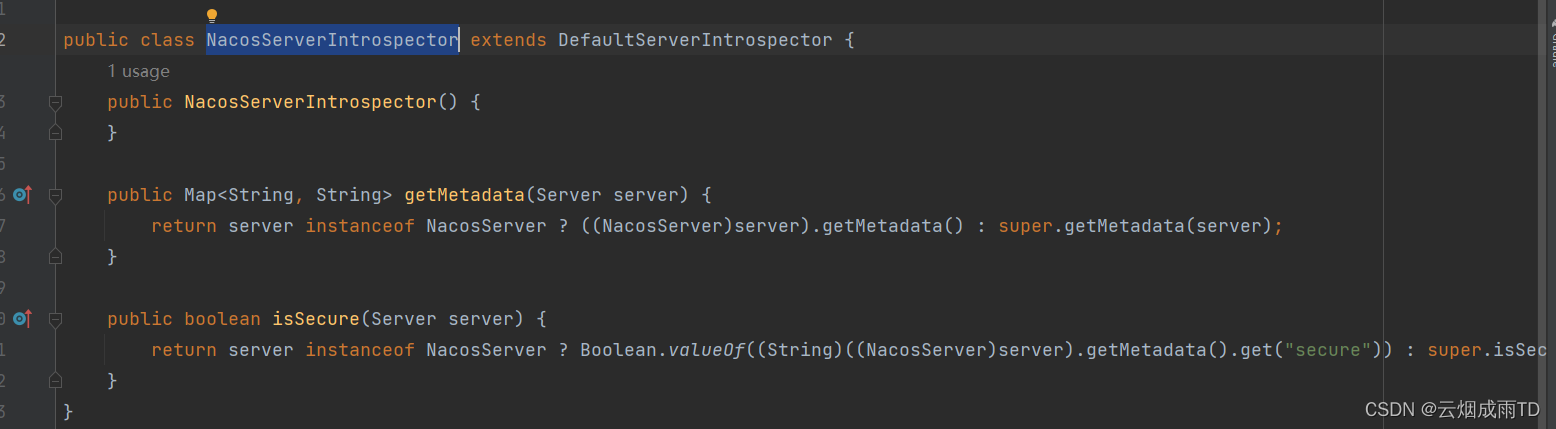Click fold end marker closing getMetadata
This screenshot has width=1556, height=429.
click(55, 257)
